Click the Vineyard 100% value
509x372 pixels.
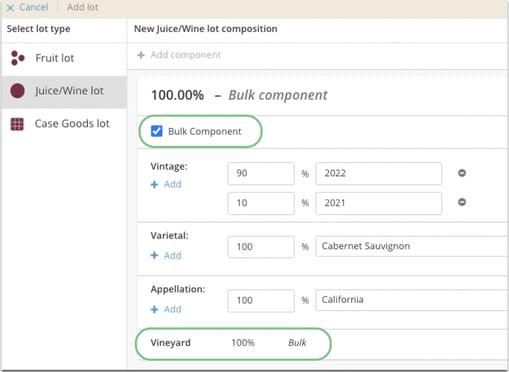[243, 343]
